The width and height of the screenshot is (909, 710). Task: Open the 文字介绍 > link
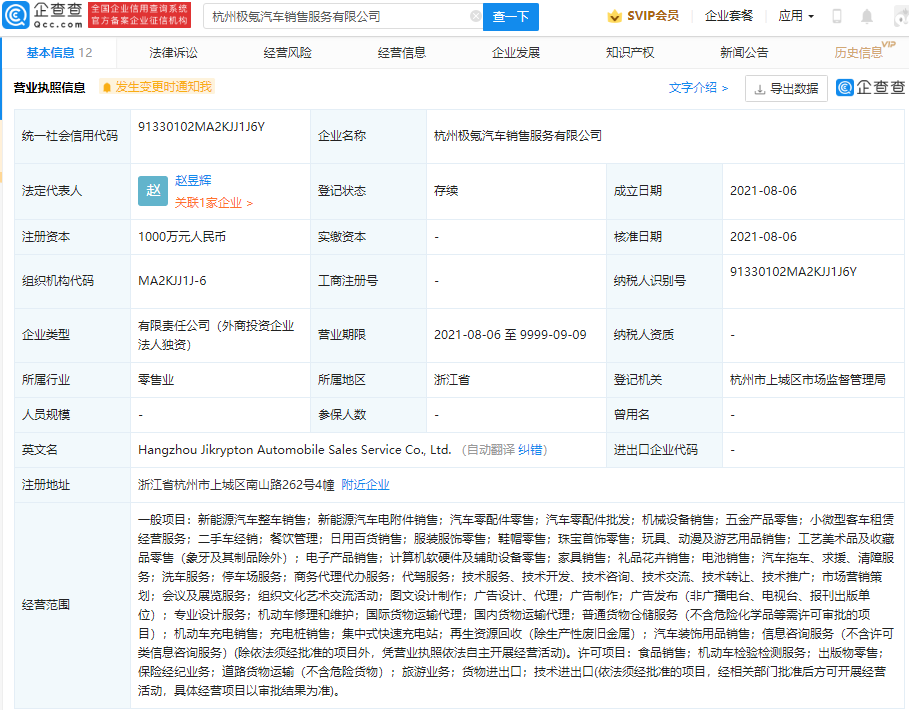698,88
